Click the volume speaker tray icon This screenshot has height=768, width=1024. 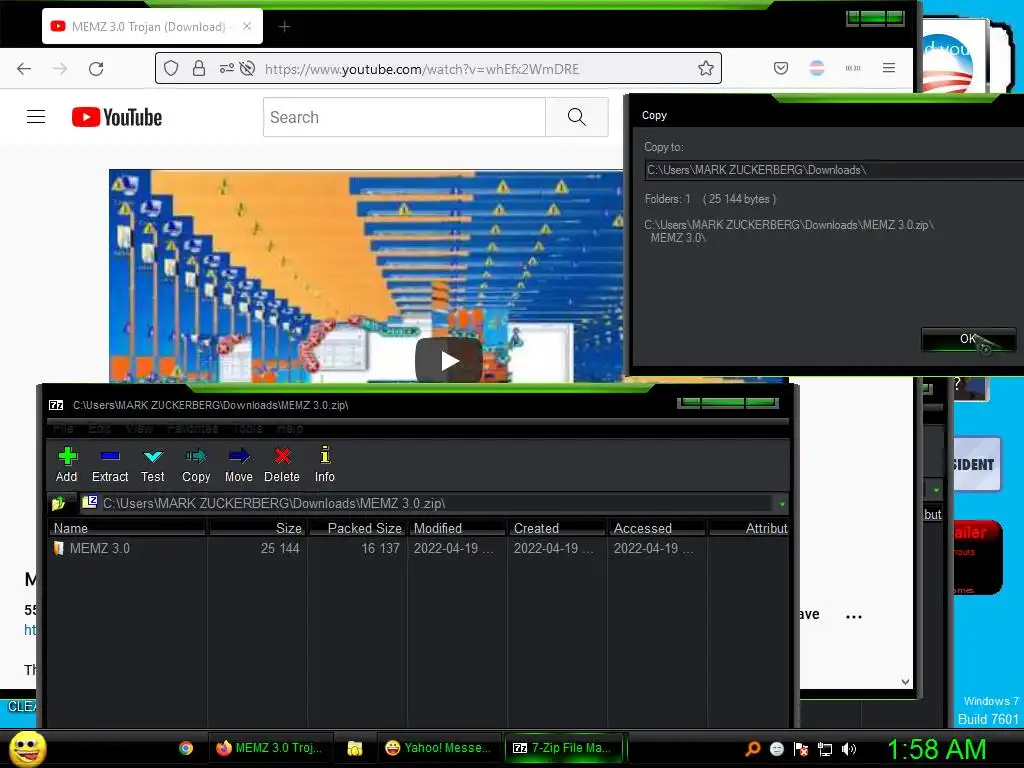pos(849,749)
